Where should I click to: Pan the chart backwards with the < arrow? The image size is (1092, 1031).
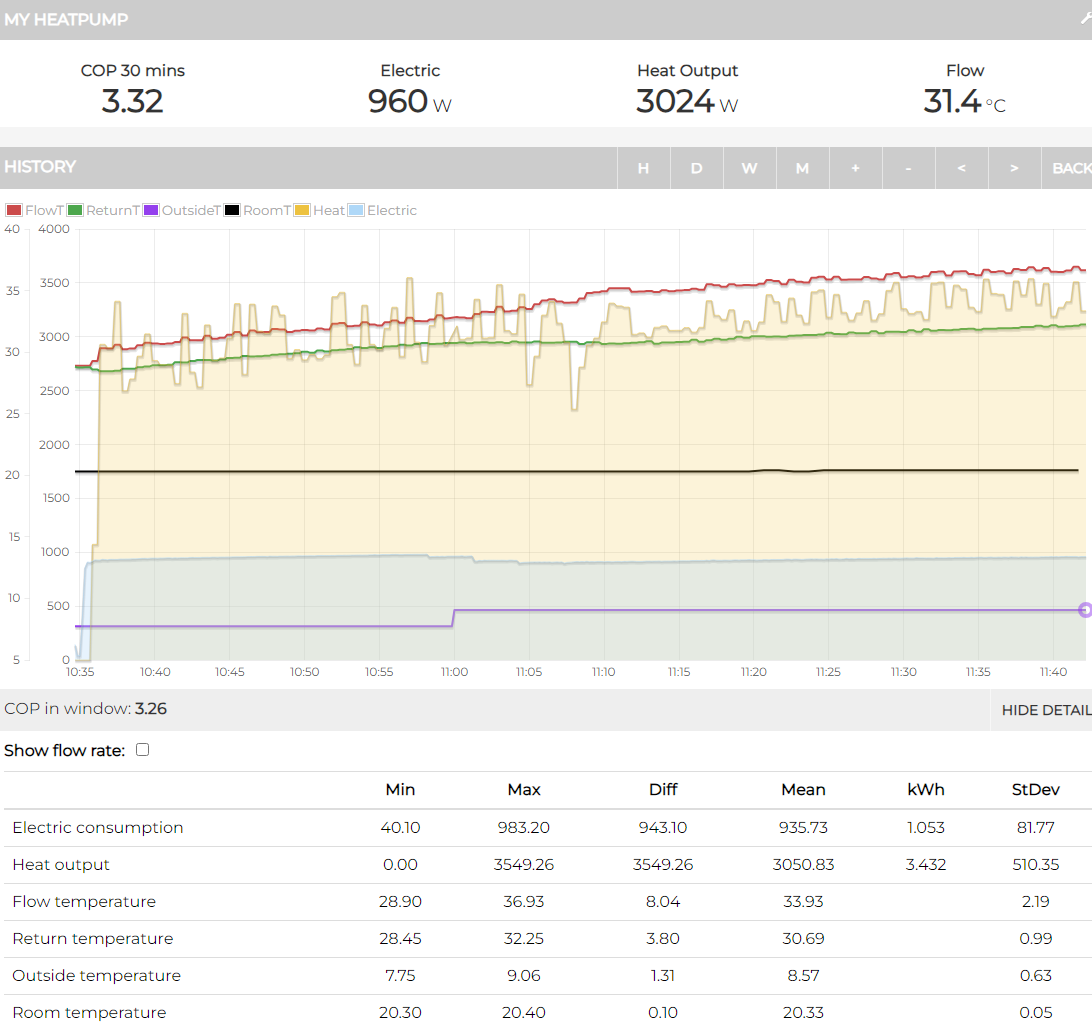tap(961, 168)
